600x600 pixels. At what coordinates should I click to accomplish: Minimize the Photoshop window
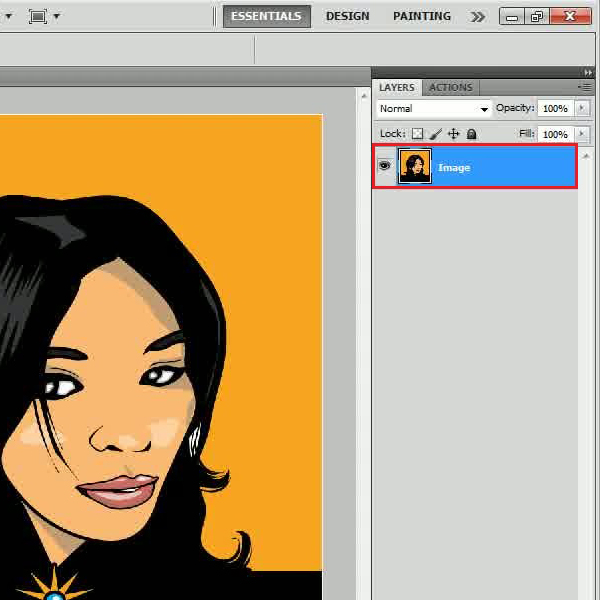(512, 16)
